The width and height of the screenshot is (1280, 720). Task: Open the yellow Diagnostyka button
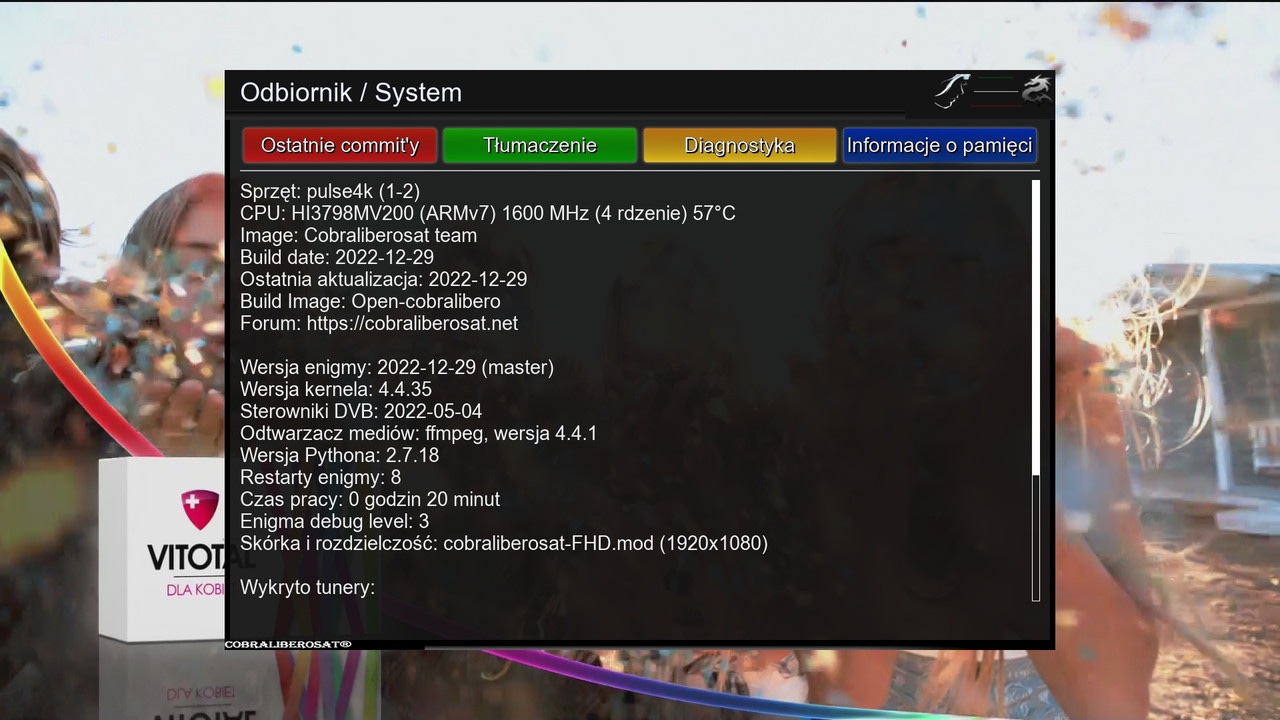point(739,145)
